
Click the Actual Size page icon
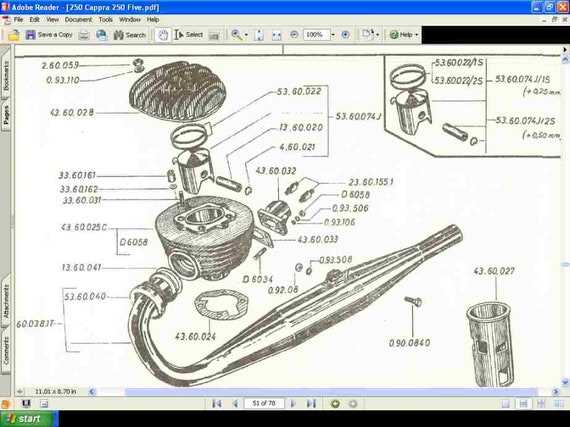(259, 35)
